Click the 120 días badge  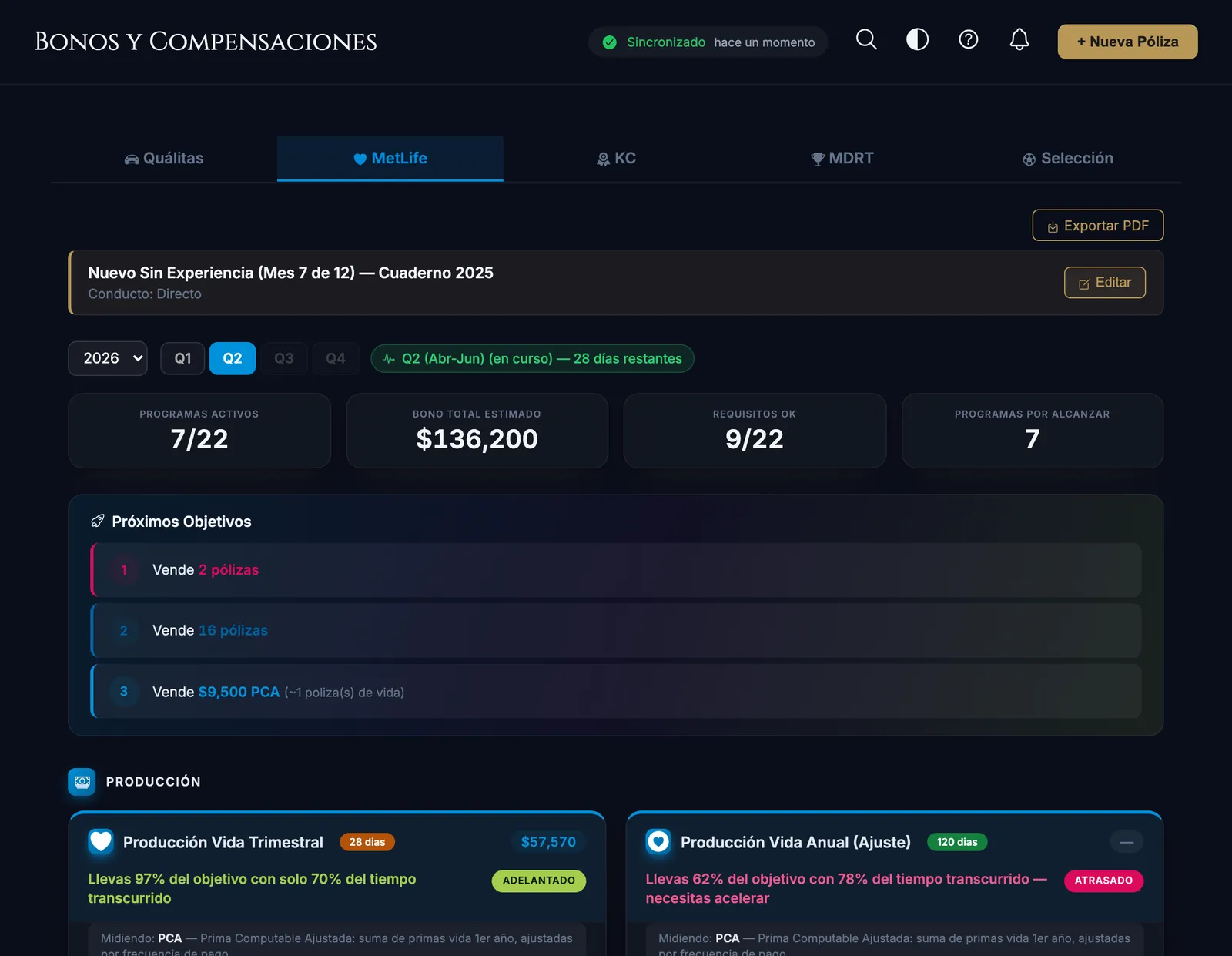(957, 842)
